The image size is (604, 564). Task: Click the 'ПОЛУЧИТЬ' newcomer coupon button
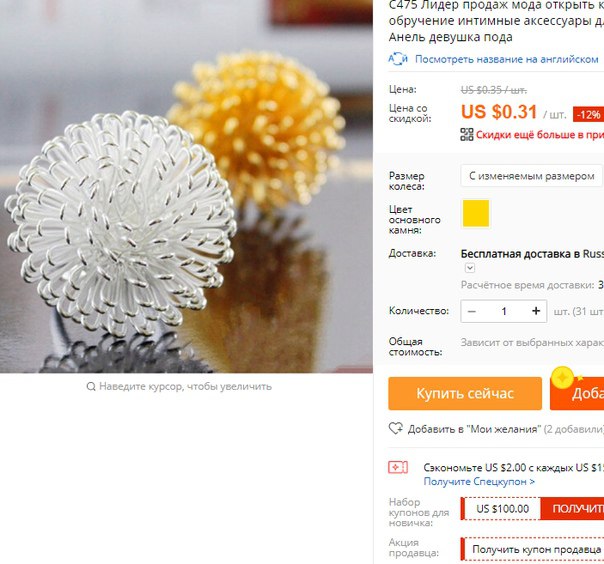(x=572, y=509)
